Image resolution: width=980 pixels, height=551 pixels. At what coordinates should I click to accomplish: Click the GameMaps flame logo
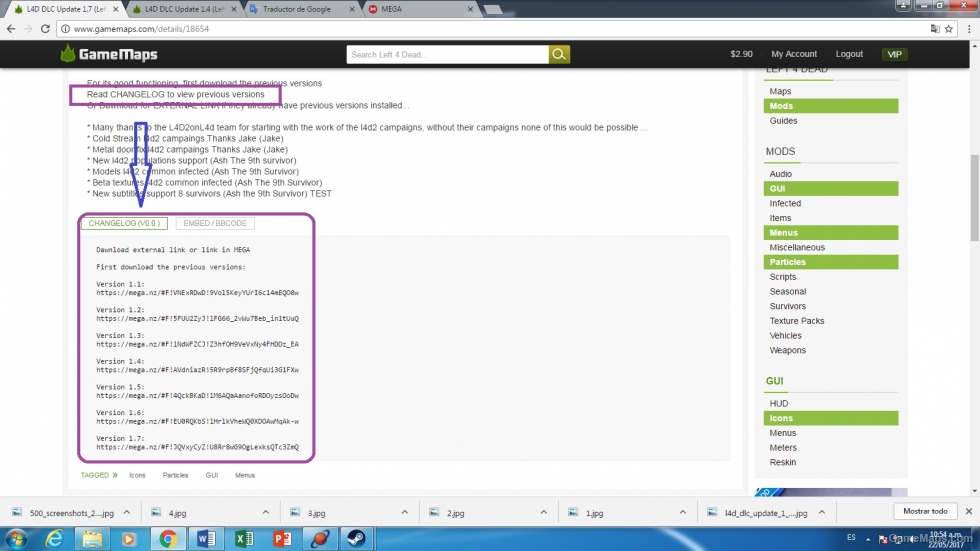68,54
